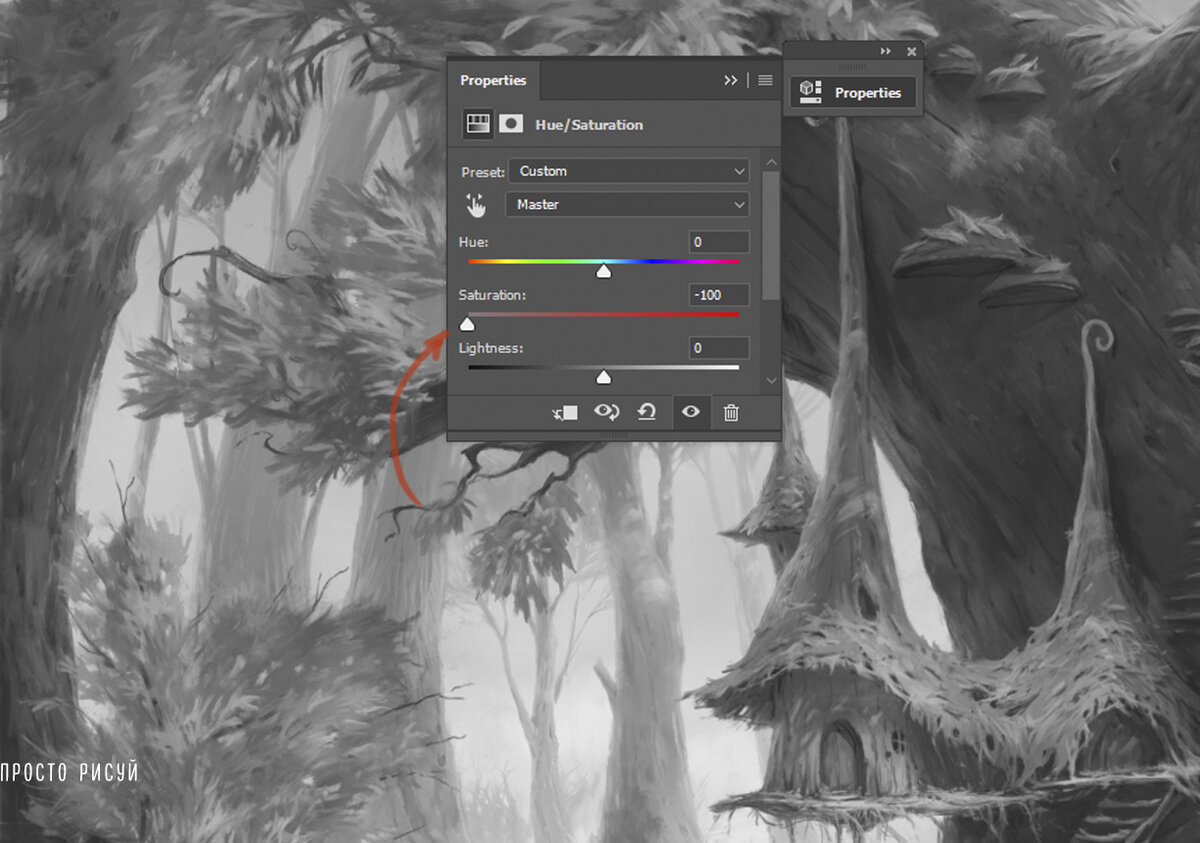Click the Lightness slider handle
This screenshot has width=1200, height=843.
(x=603, y=377)
